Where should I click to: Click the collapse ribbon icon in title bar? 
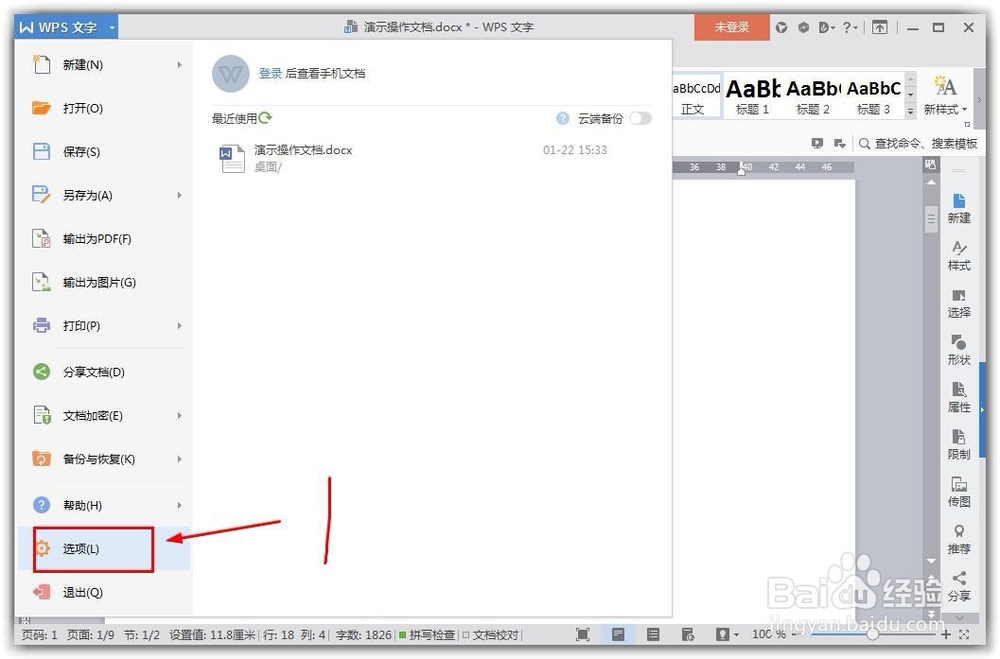click(879, 27)
